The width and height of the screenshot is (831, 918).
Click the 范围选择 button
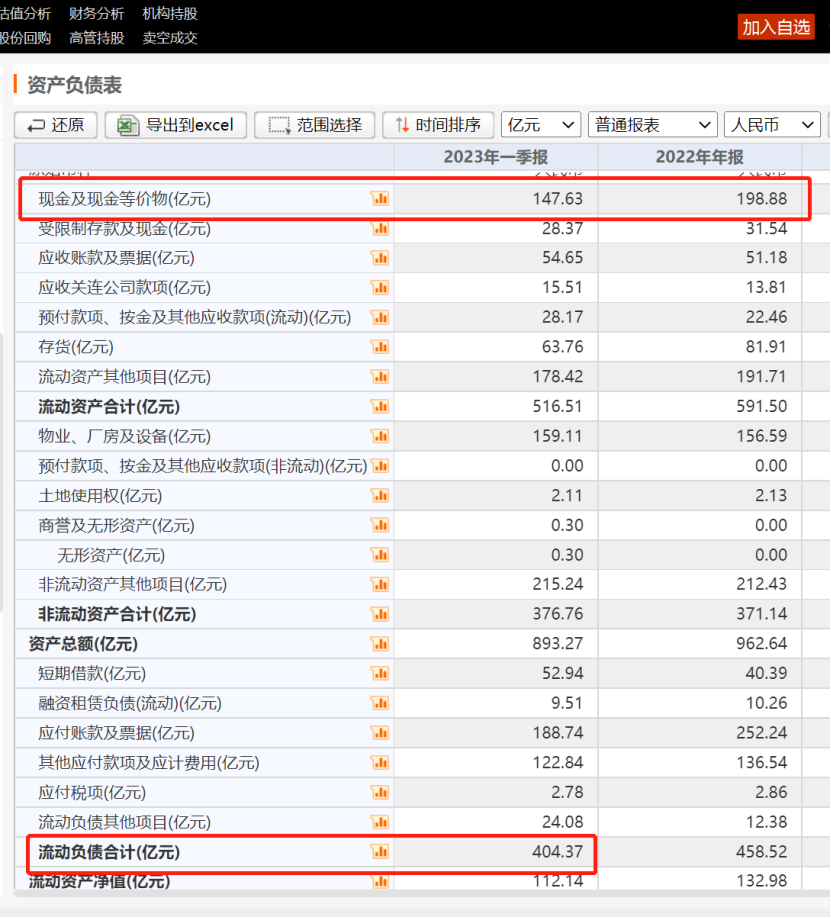tap(315, 125)
